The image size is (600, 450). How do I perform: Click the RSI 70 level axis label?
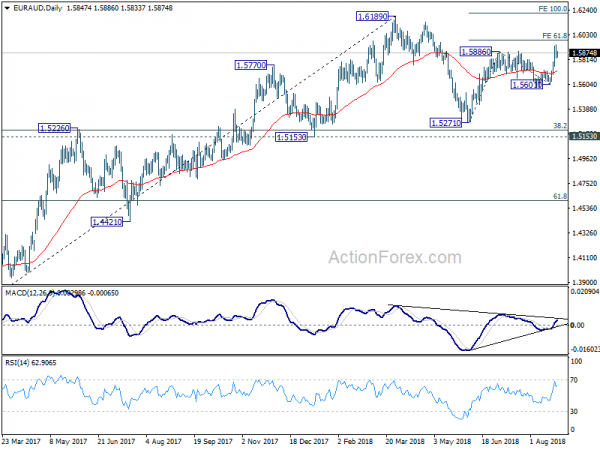point(574,380)
